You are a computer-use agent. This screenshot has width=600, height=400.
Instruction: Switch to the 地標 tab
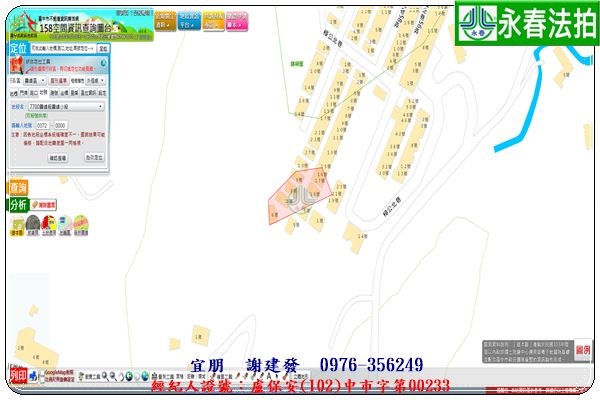14,93
